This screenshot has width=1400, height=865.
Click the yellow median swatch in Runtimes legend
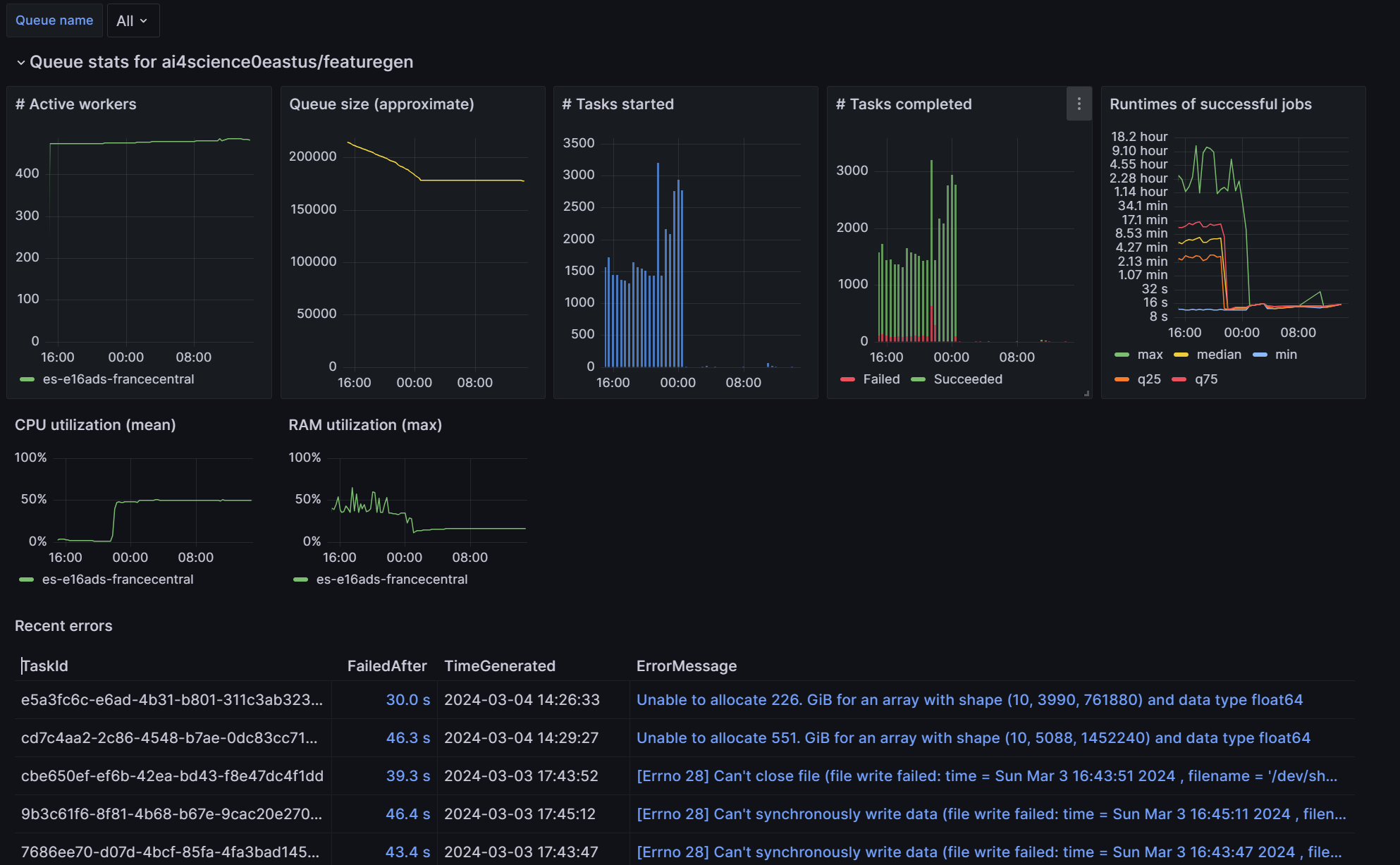tap(1182, 355)
